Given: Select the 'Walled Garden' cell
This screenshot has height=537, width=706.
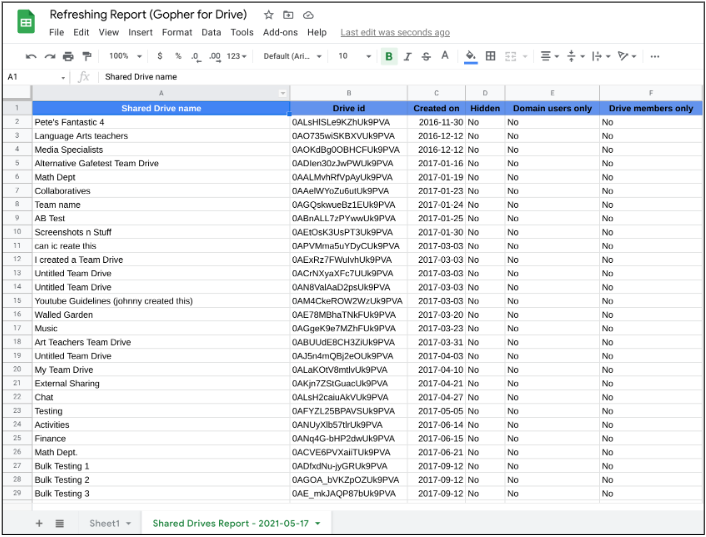Looking at the screenshot, I should pyautogui.click(x=161, y=315).
